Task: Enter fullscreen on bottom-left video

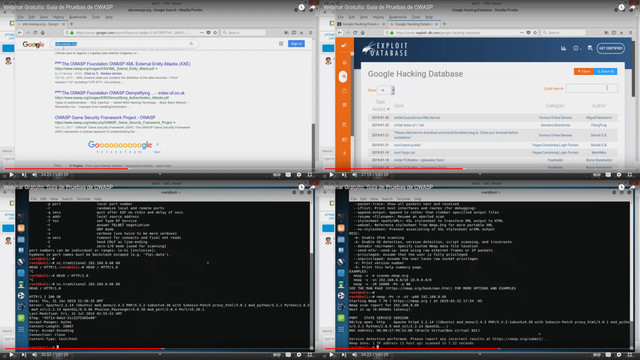Action: [310, 355]
